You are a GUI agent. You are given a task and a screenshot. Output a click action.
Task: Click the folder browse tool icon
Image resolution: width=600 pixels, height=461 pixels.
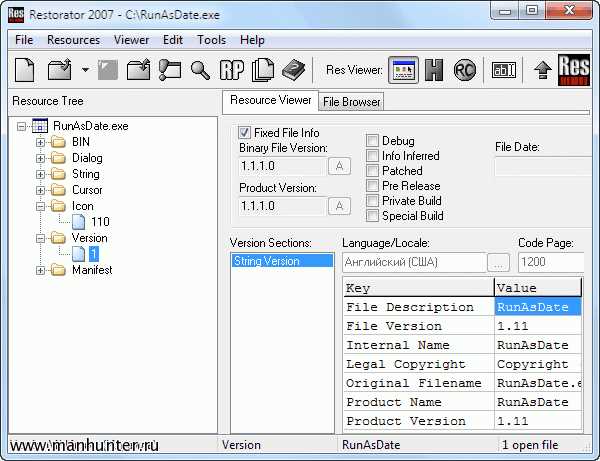coord(170,70)
